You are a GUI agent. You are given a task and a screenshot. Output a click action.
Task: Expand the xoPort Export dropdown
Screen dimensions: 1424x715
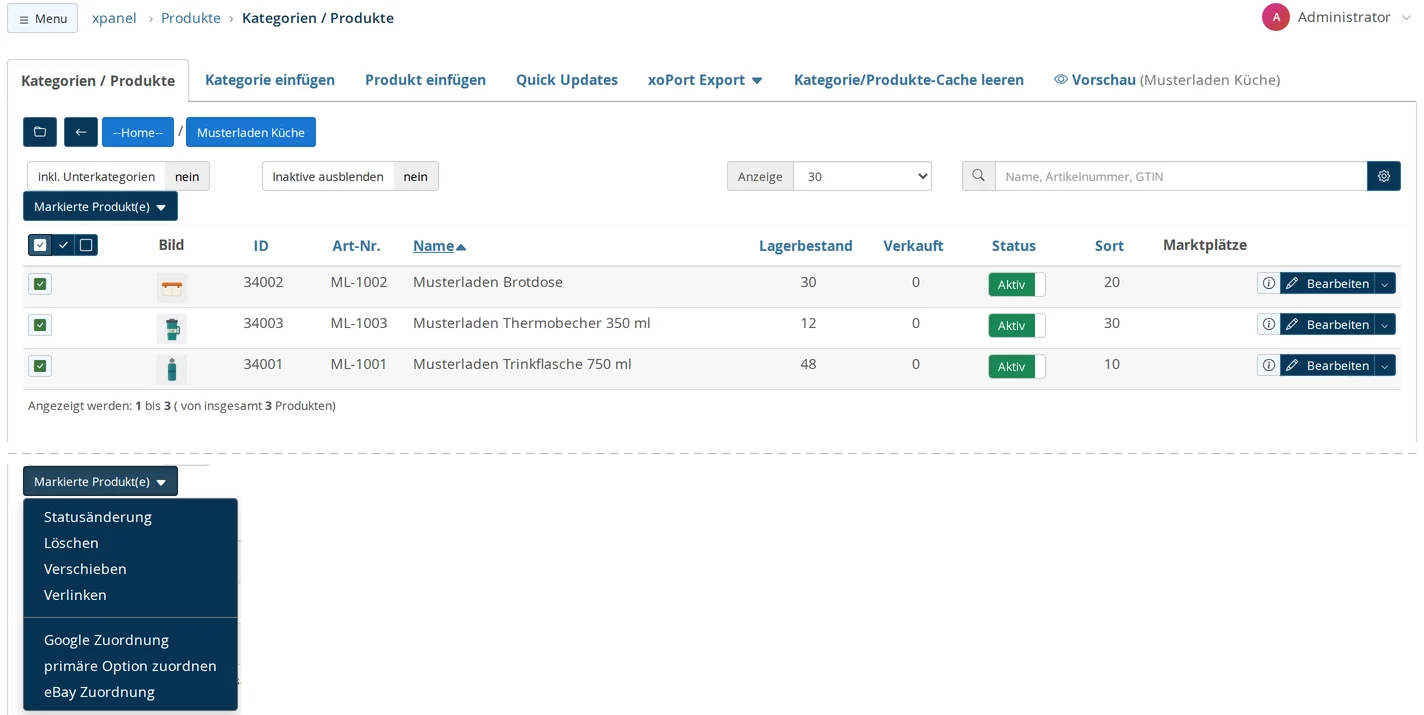pyautogui.click(x=705, y=80)
